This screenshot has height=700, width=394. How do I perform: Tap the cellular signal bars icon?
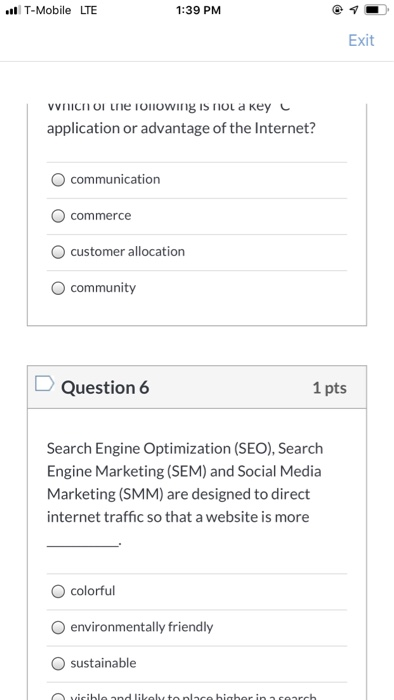[x=13, y=10]
